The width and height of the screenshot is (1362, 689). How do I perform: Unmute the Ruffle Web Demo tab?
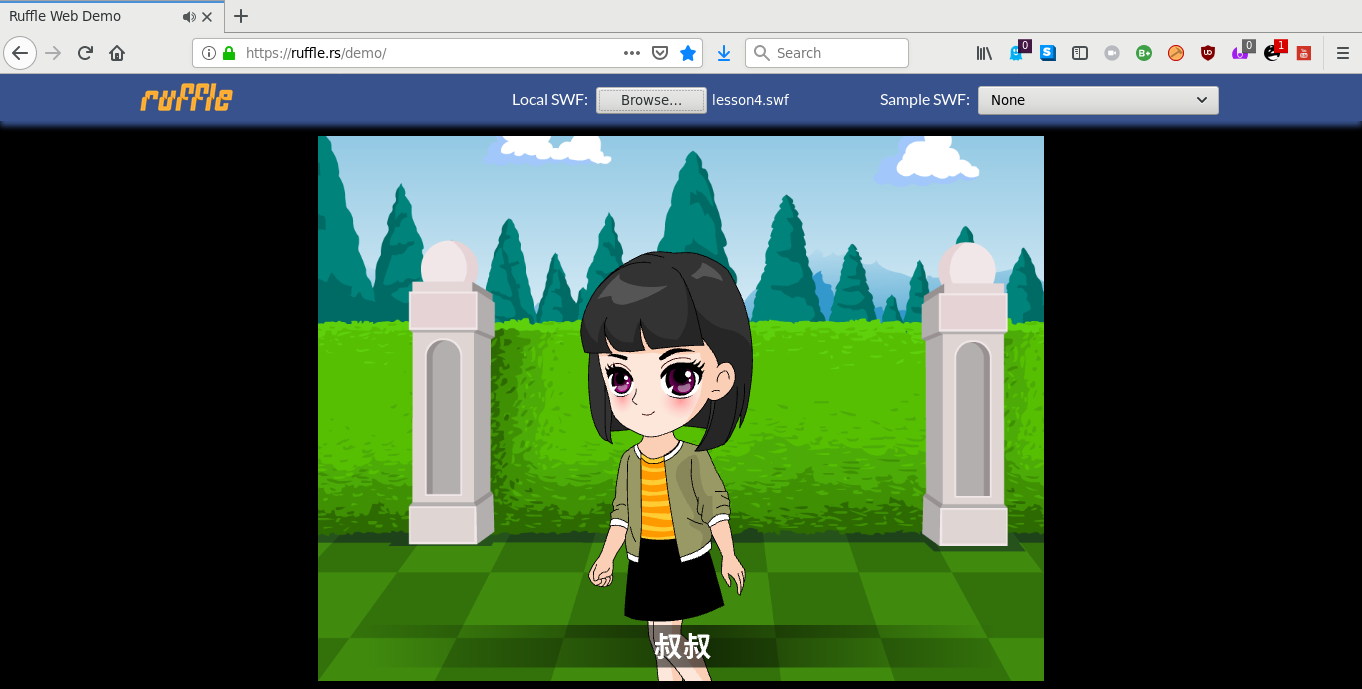click(189, 16)
